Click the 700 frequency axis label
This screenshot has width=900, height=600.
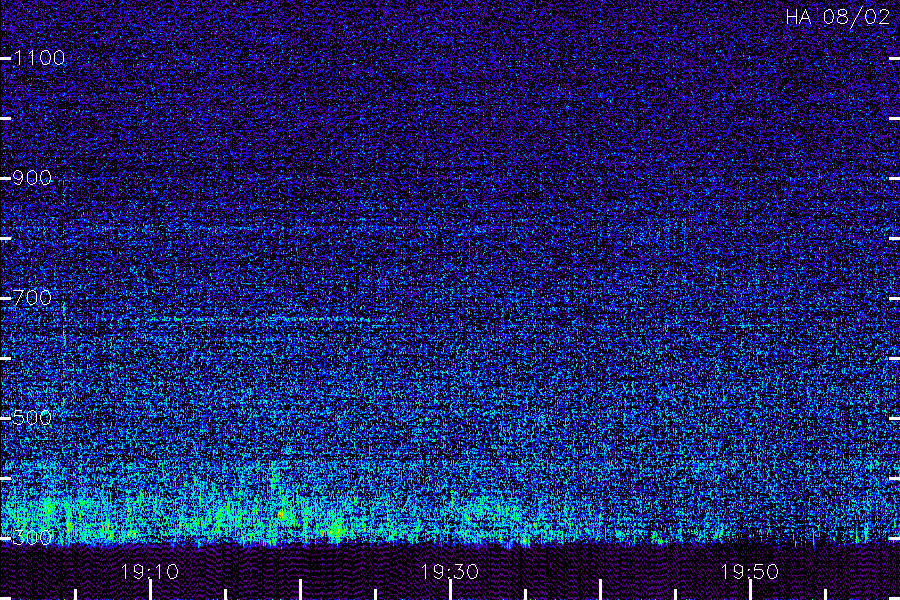[32, 298]
